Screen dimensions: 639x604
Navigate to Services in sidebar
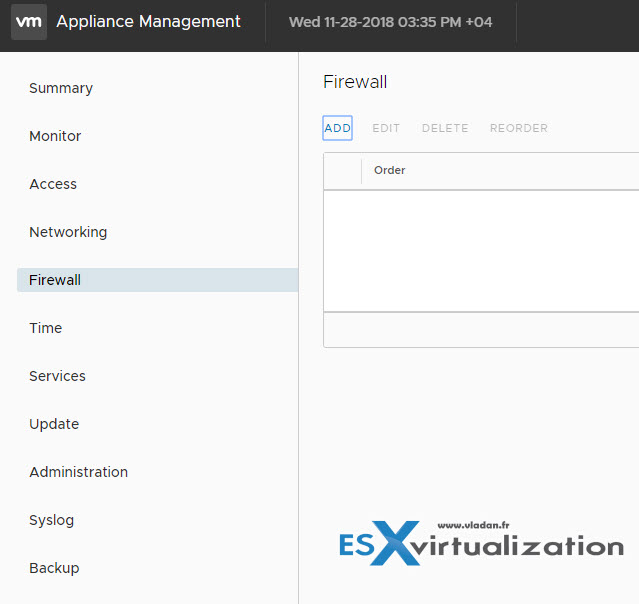[x=57, y=376]
